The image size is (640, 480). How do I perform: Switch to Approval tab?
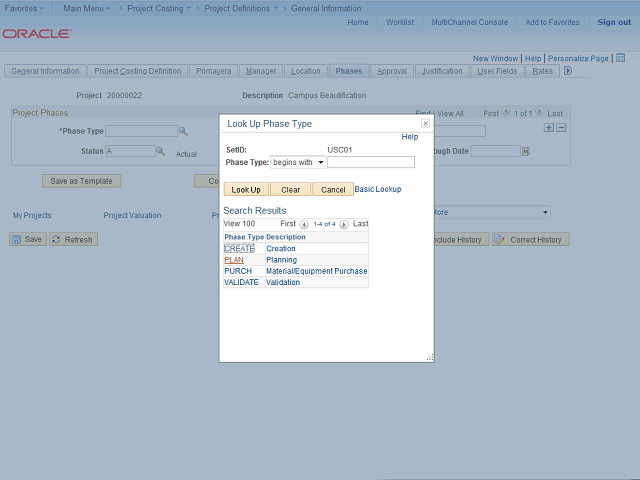(392, 71)
